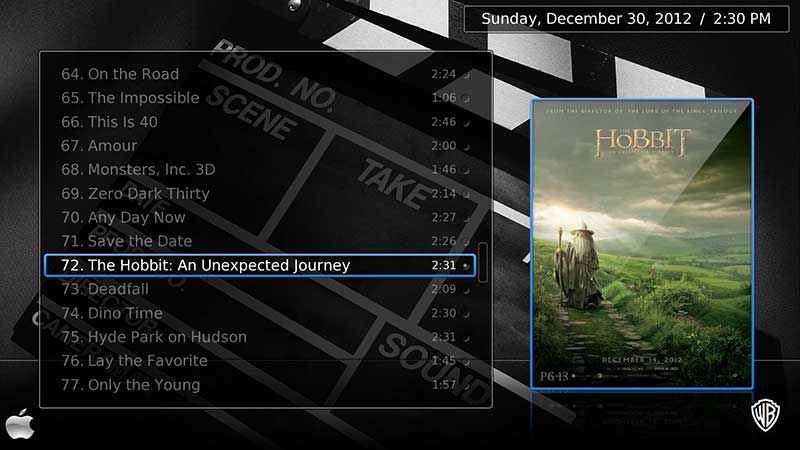This screenshot has width=800, height=450.
Task: Select 71. Save the Date
Action: pyautogui.click(x=260, y=241)
